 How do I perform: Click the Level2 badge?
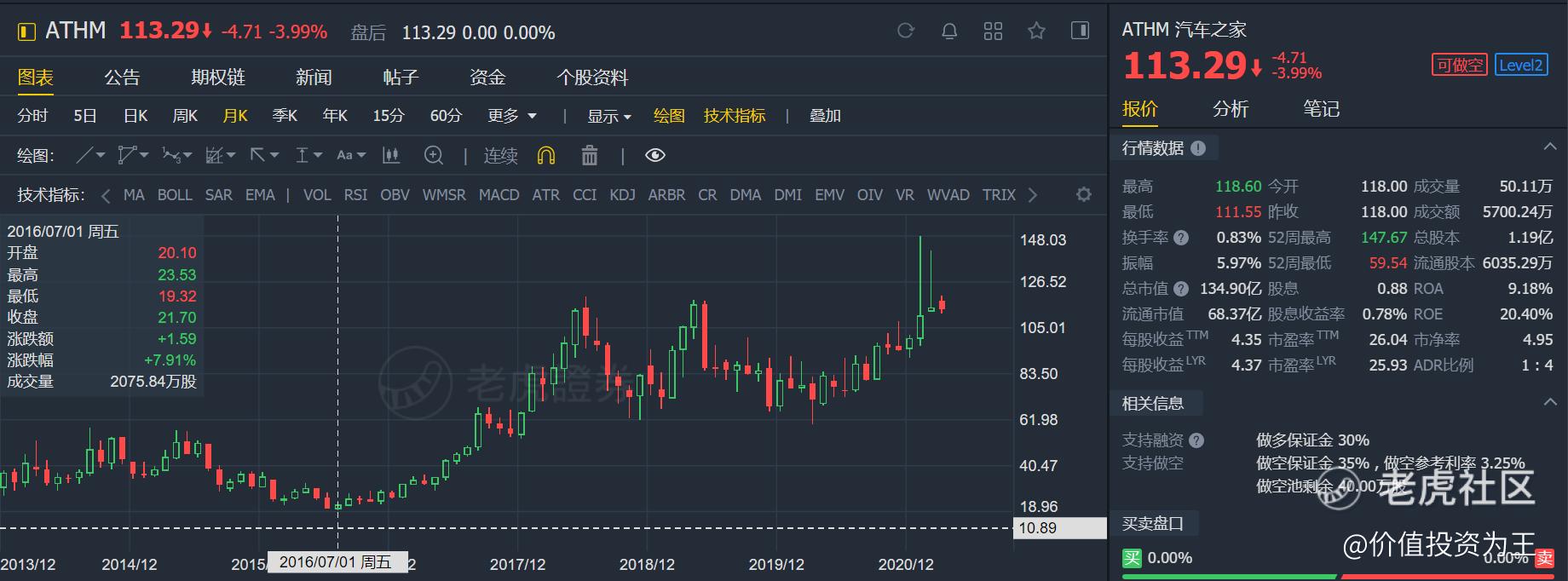[1521, 65]
